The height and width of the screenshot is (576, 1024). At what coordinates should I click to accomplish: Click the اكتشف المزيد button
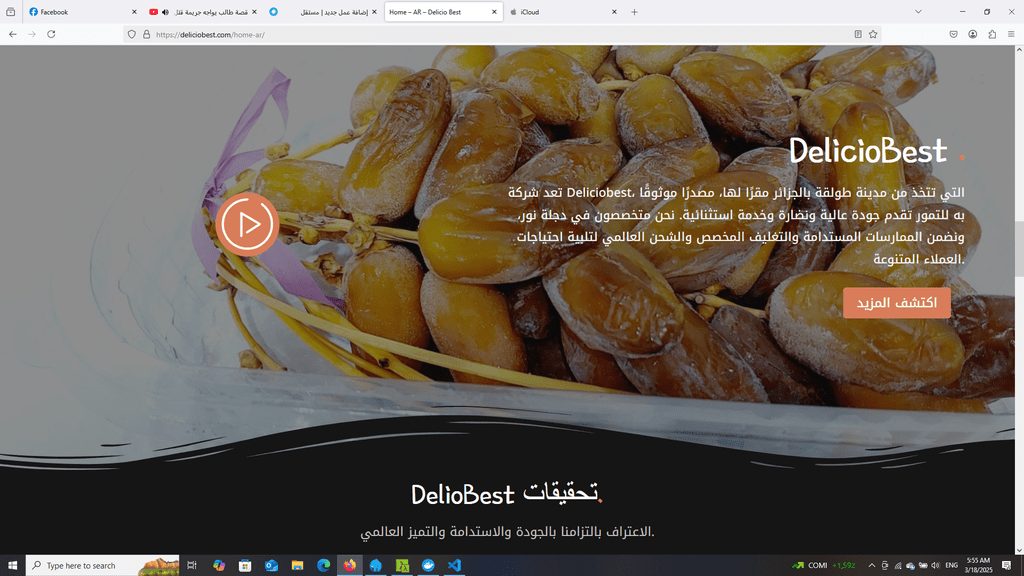[x=897, y=303]
